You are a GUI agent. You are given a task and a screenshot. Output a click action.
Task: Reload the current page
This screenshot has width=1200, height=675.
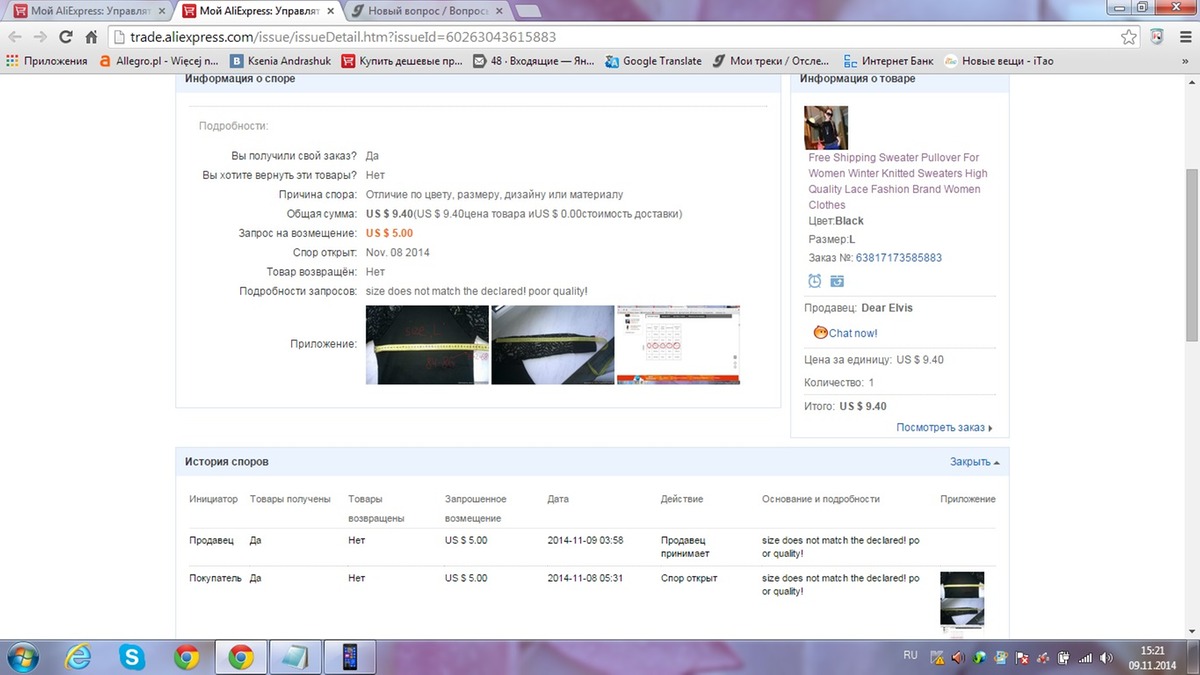(x=66, y=37)
